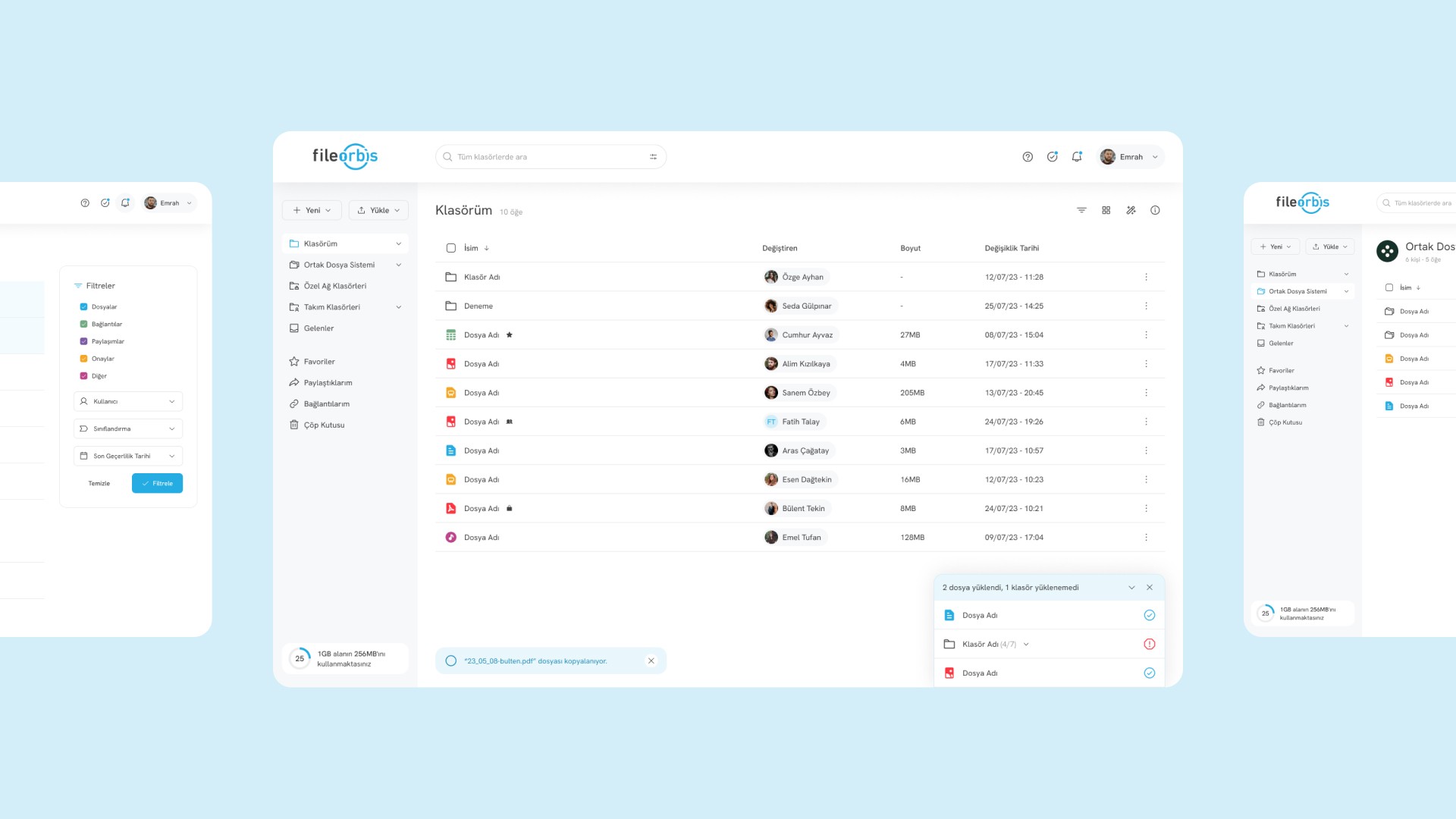Open the Sınıflandırma dropdown in filters
1456x819 pixels.
[x=128, y=428]
